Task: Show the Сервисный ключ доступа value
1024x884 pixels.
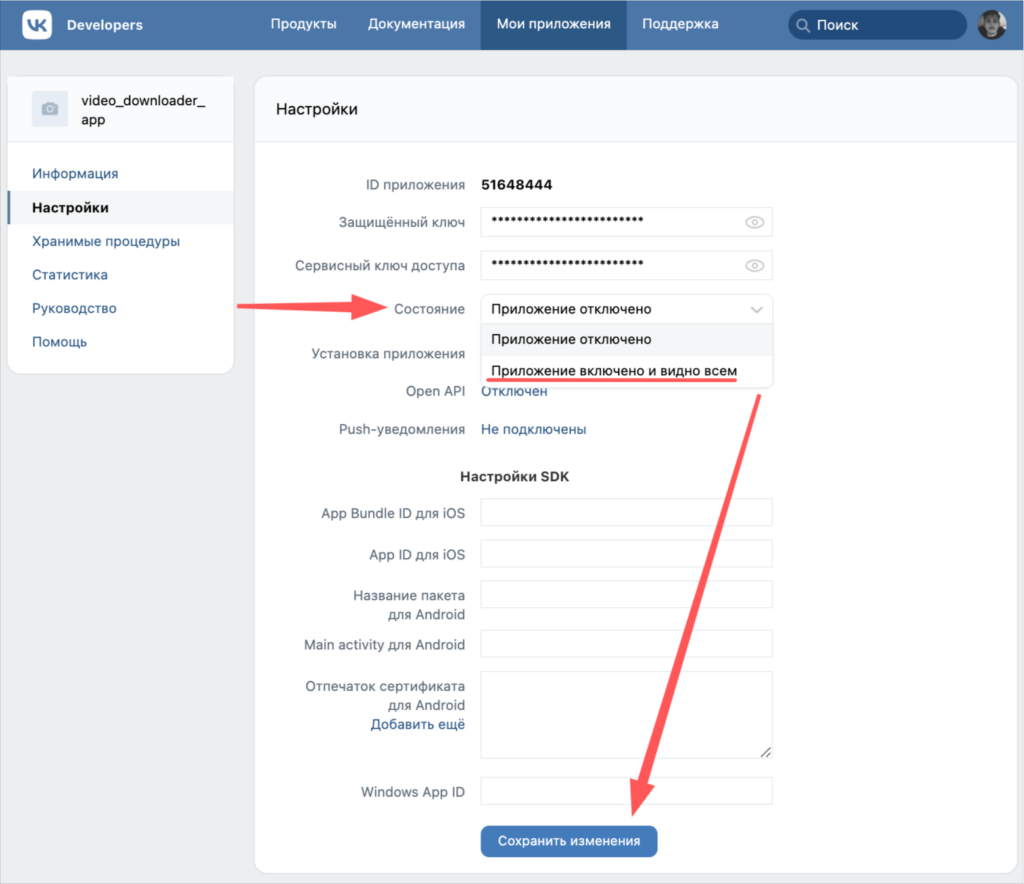Action: [754, 265]
